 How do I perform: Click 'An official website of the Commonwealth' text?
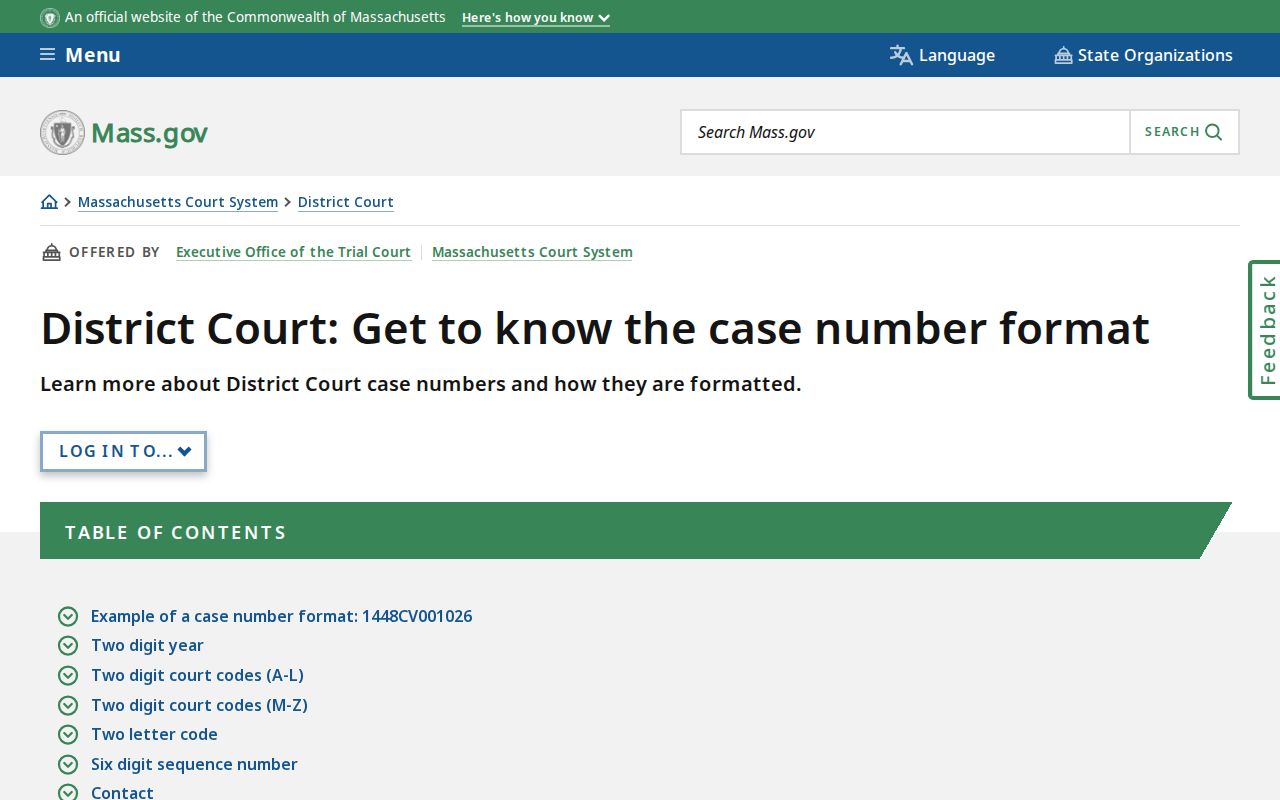click(255, 17)
